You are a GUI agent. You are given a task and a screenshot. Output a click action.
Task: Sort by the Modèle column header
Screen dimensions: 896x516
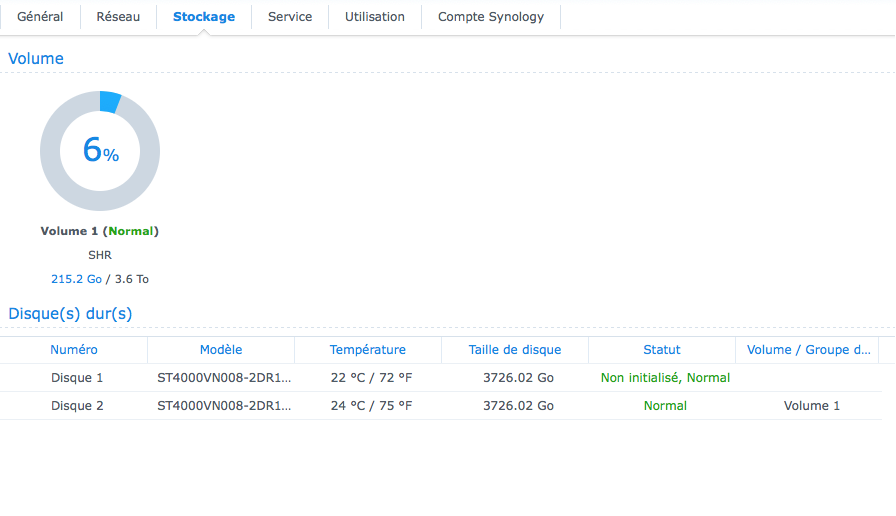[221, 350]
